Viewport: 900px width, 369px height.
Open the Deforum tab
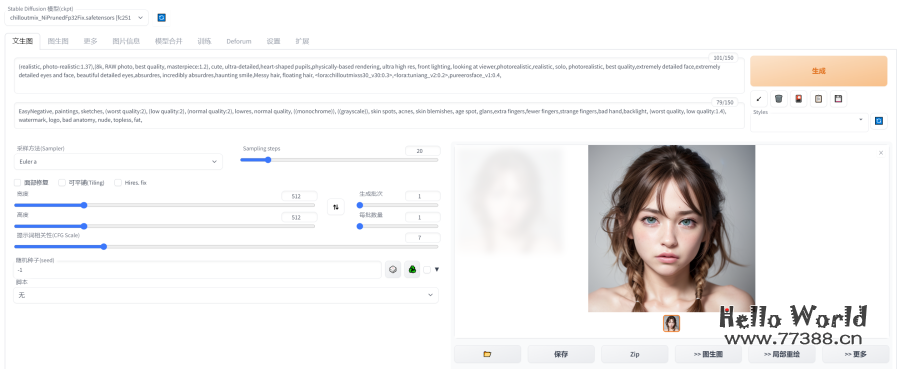239,41
